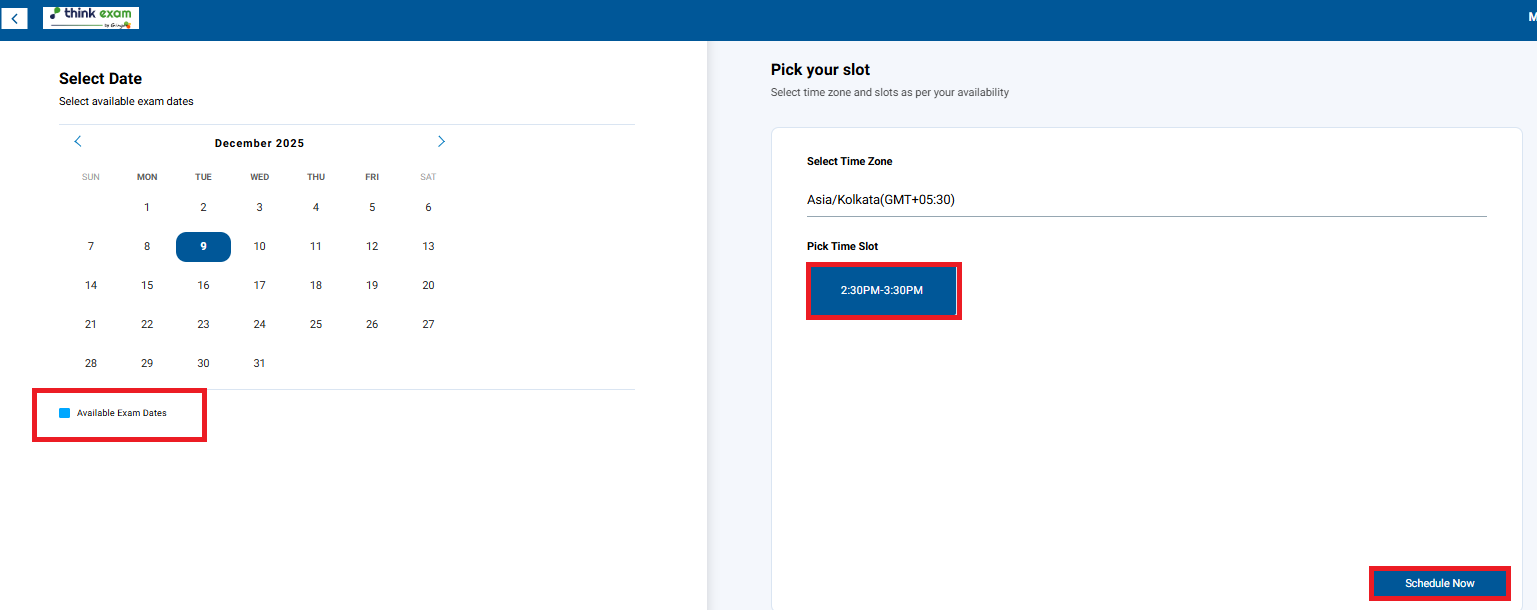Choose December 31 date
This screenshot has height=610, width=1537.
[x=260, y=364]
